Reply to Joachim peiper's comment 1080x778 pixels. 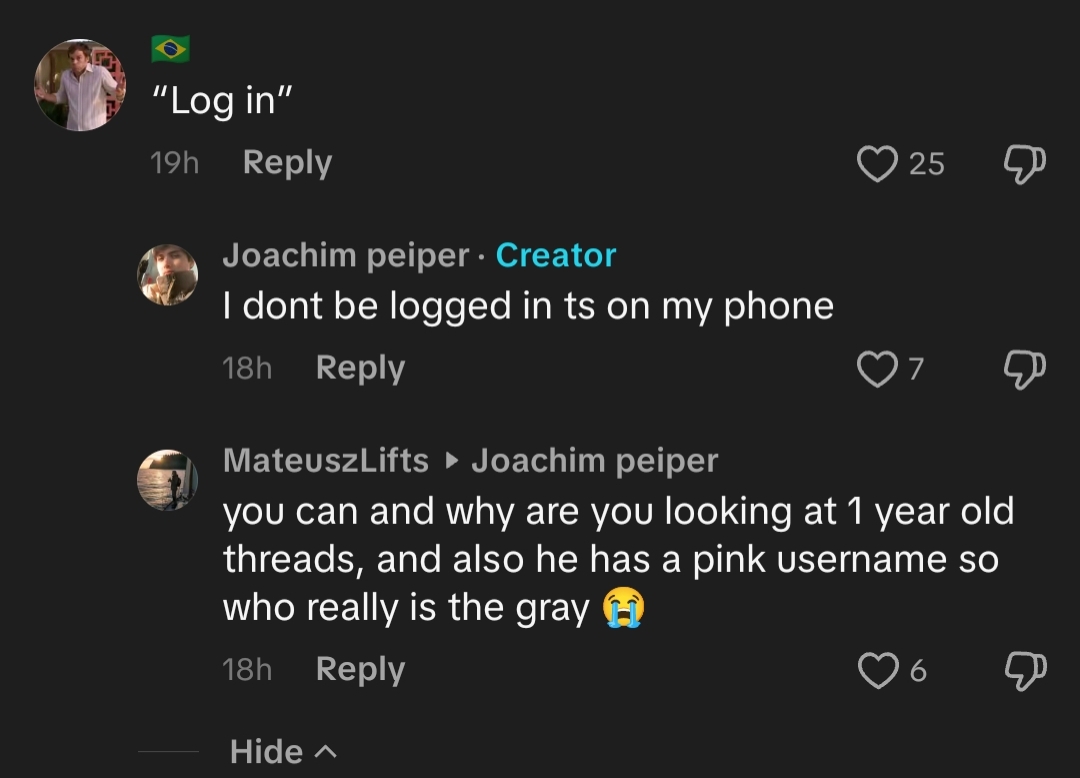[x=360, y=368]
